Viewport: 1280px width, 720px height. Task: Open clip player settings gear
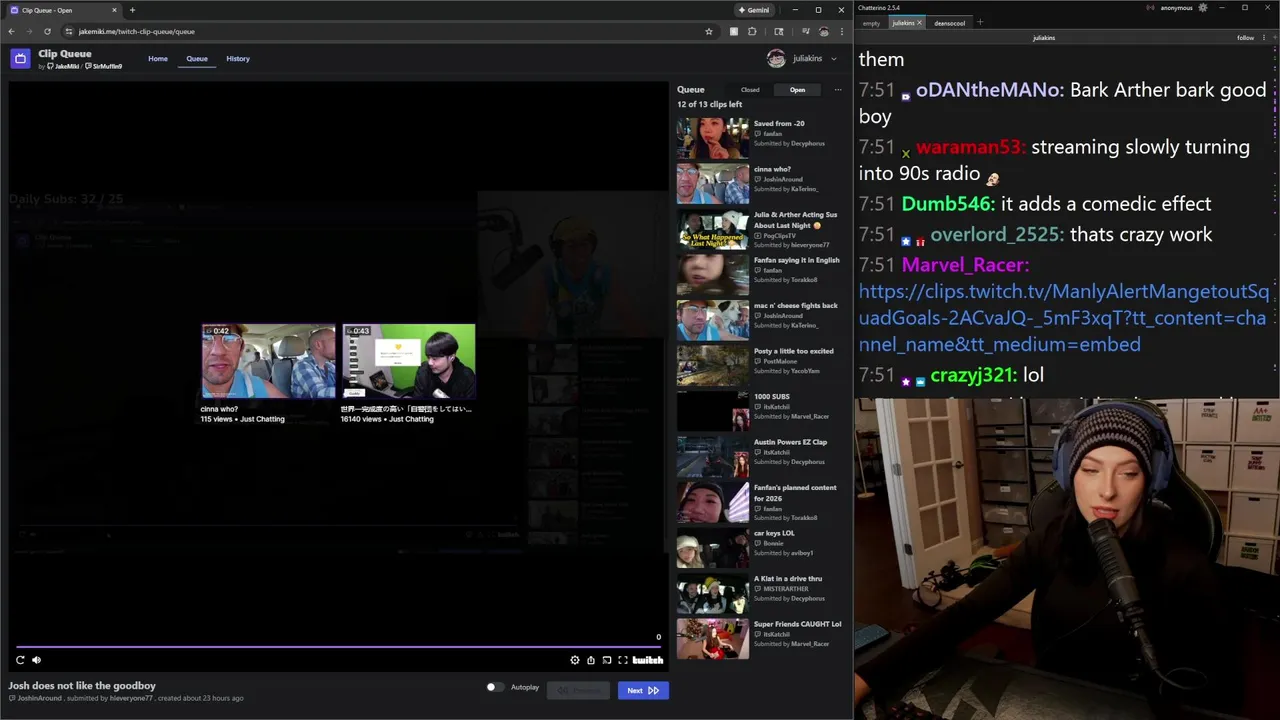(x=575, y=660)
